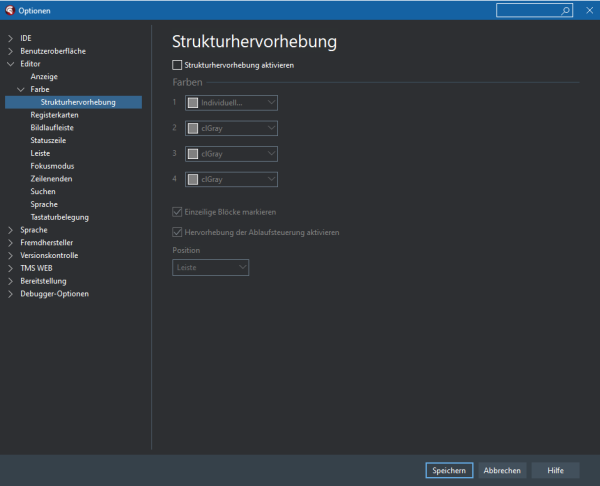Click the Abbrechen button
The height and width of the screenshot is (486, 600).
[502, 470]
